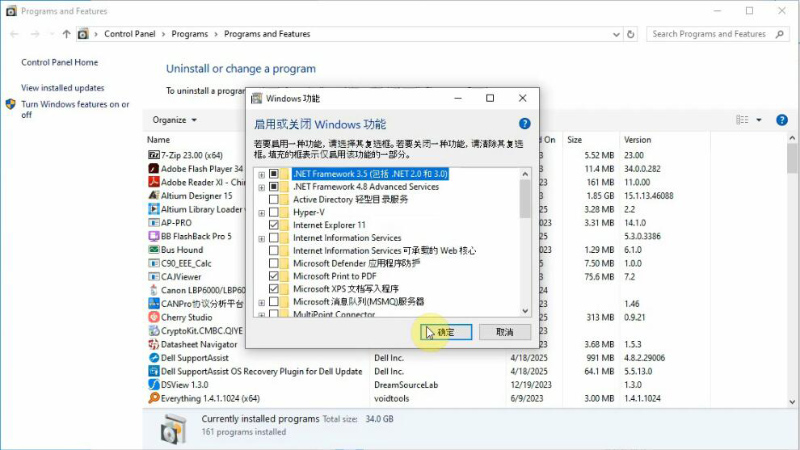Click the Dell SupportAssist OS Recovery Plugin icon
This screenshot has width=800, height=450.
[154, 371]
